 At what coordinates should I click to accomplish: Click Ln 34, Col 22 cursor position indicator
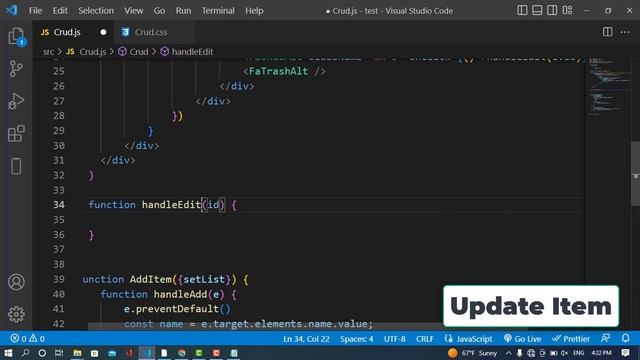click(306, 339)
